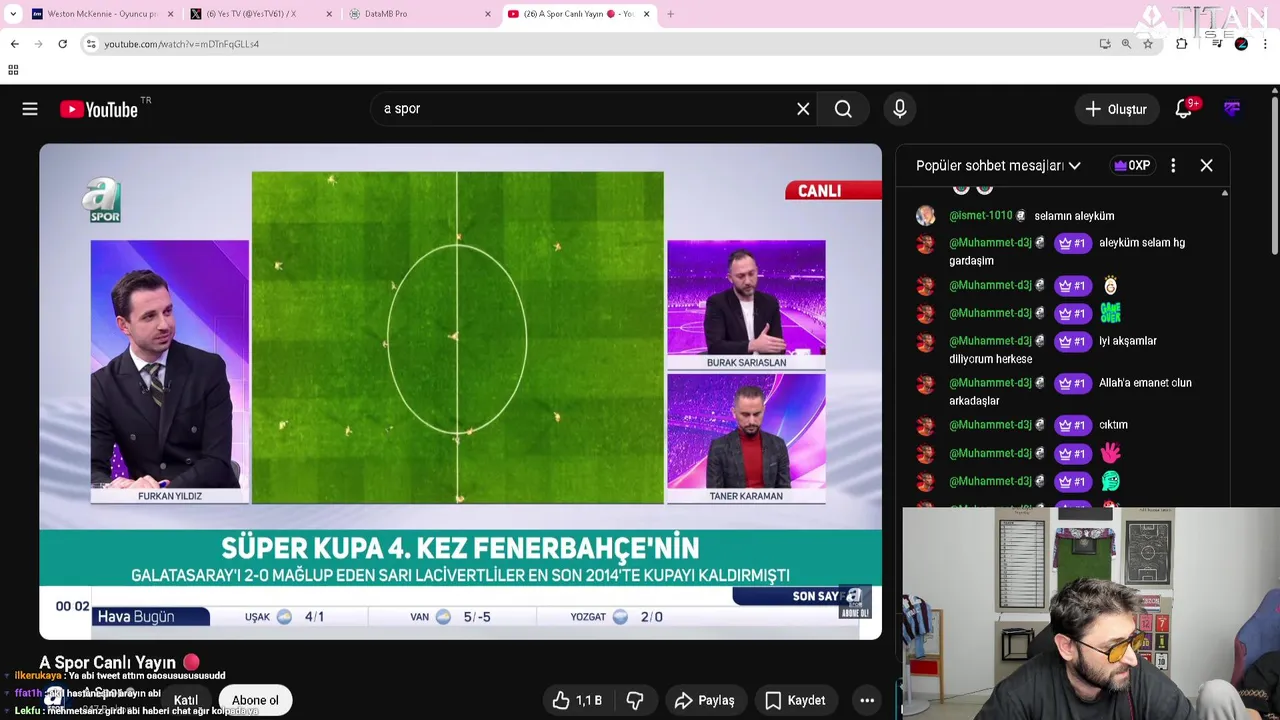Open apps grid in bookmarks bar
This screenshot has width=1280, height=720.
(x=13, y=70)
